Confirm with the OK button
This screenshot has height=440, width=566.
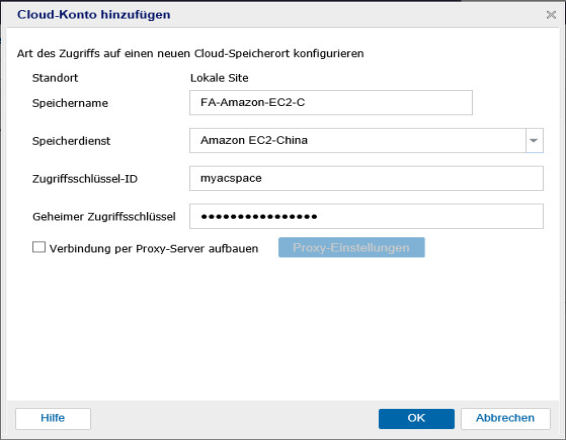click(416, 418)
